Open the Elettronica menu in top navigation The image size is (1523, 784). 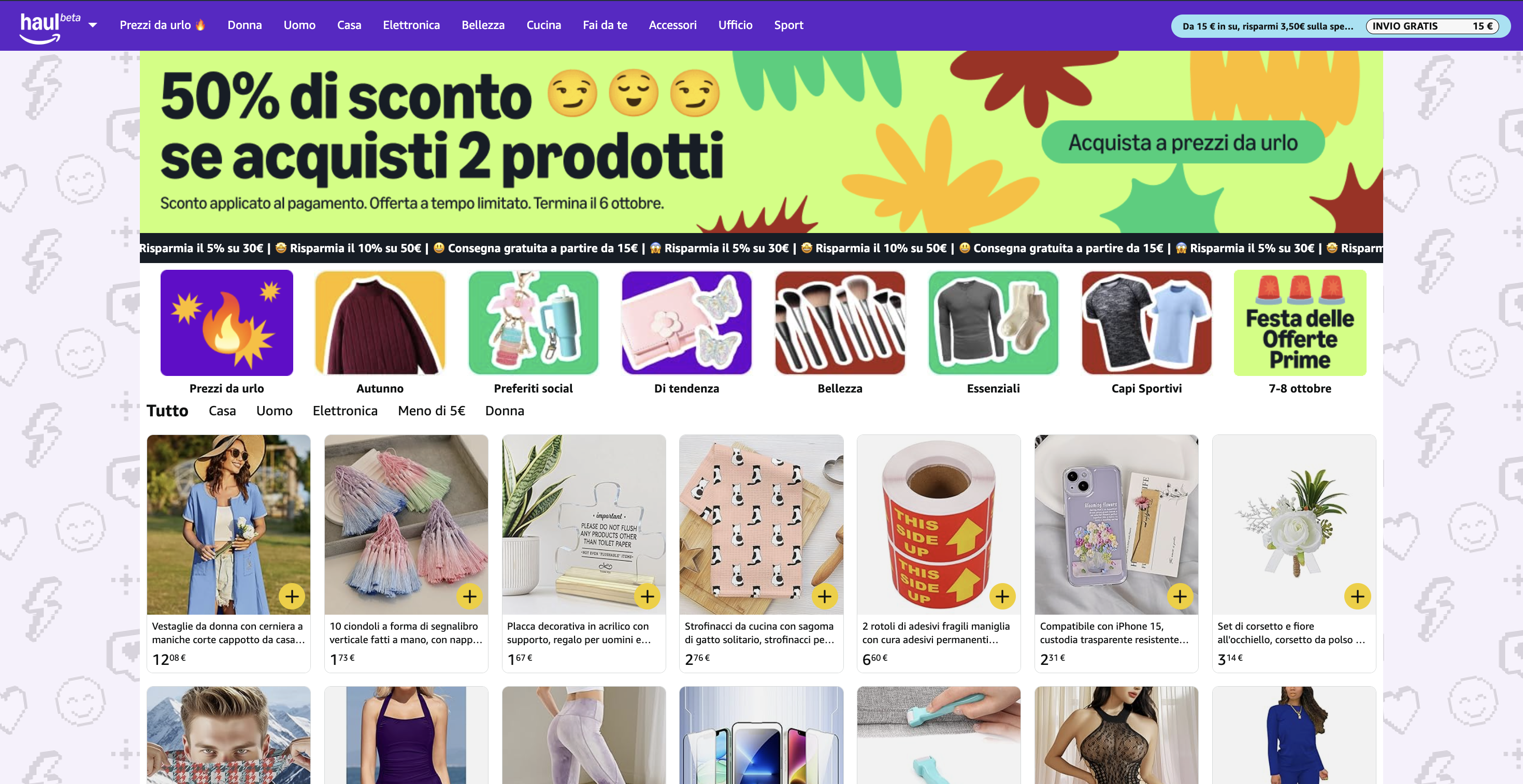click(411, 25)
